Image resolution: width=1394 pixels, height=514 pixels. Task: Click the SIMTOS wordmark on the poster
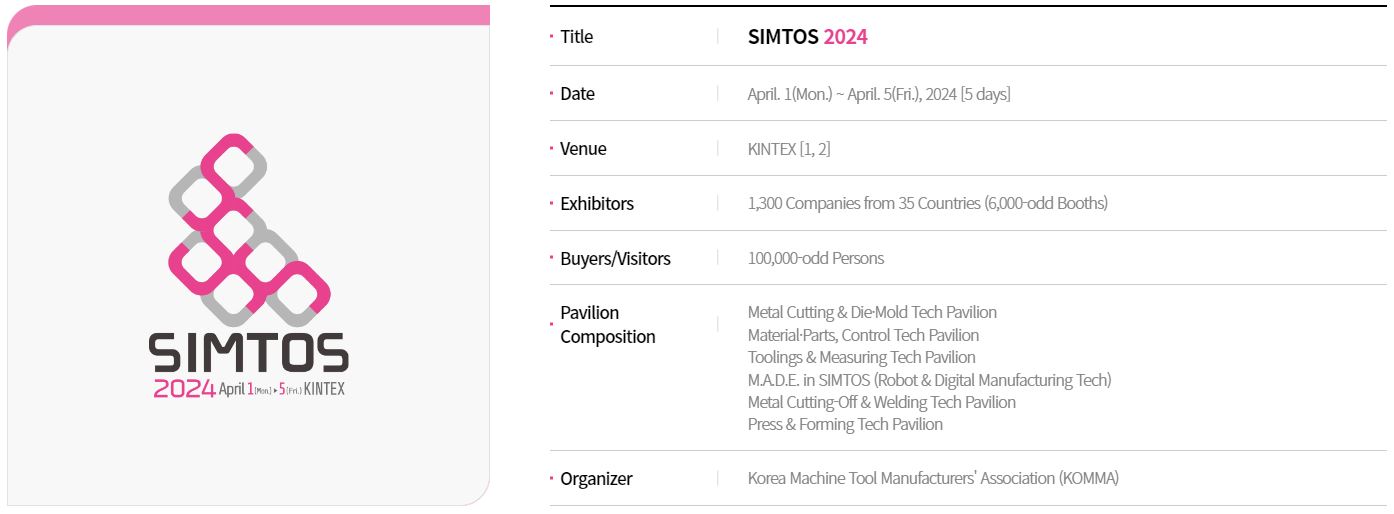point(249,353)
